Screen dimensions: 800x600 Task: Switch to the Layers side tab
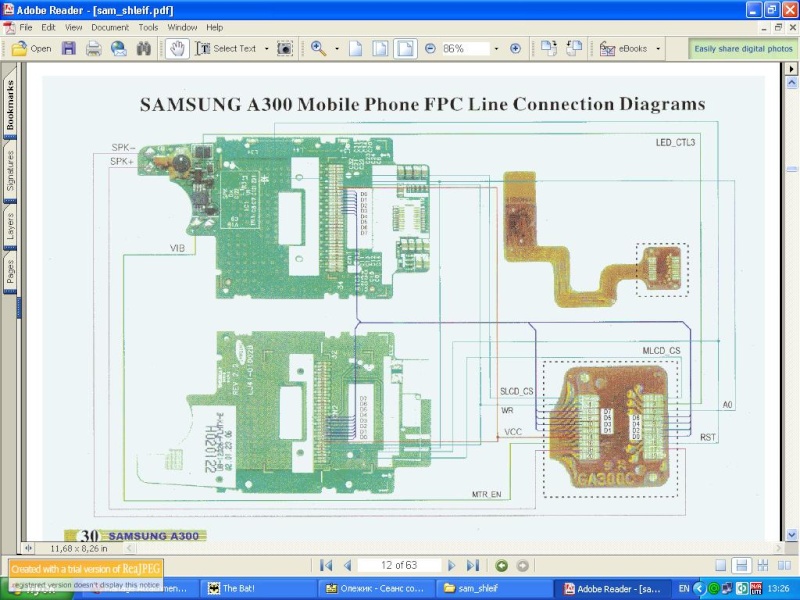[x=10, y=226]
